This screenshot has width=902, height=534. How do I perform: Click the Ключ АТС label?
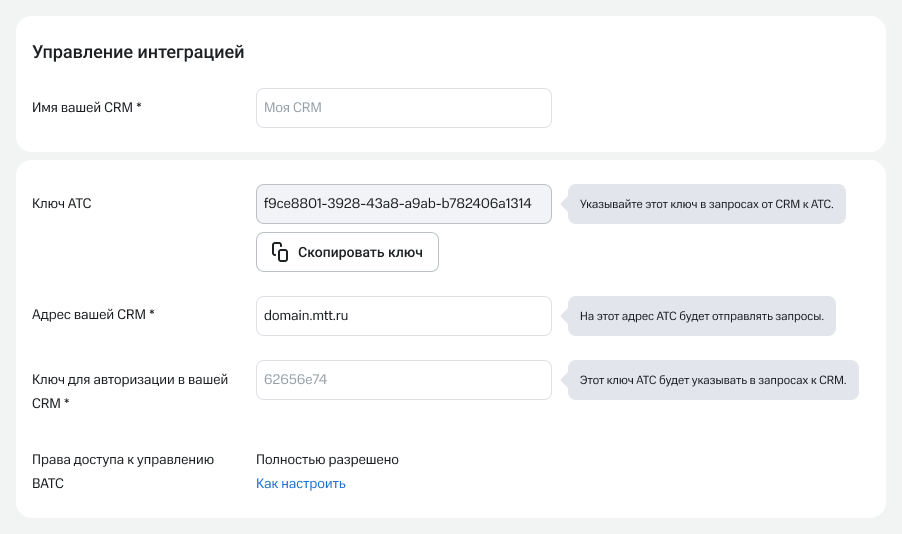click(x=62, y=204)
